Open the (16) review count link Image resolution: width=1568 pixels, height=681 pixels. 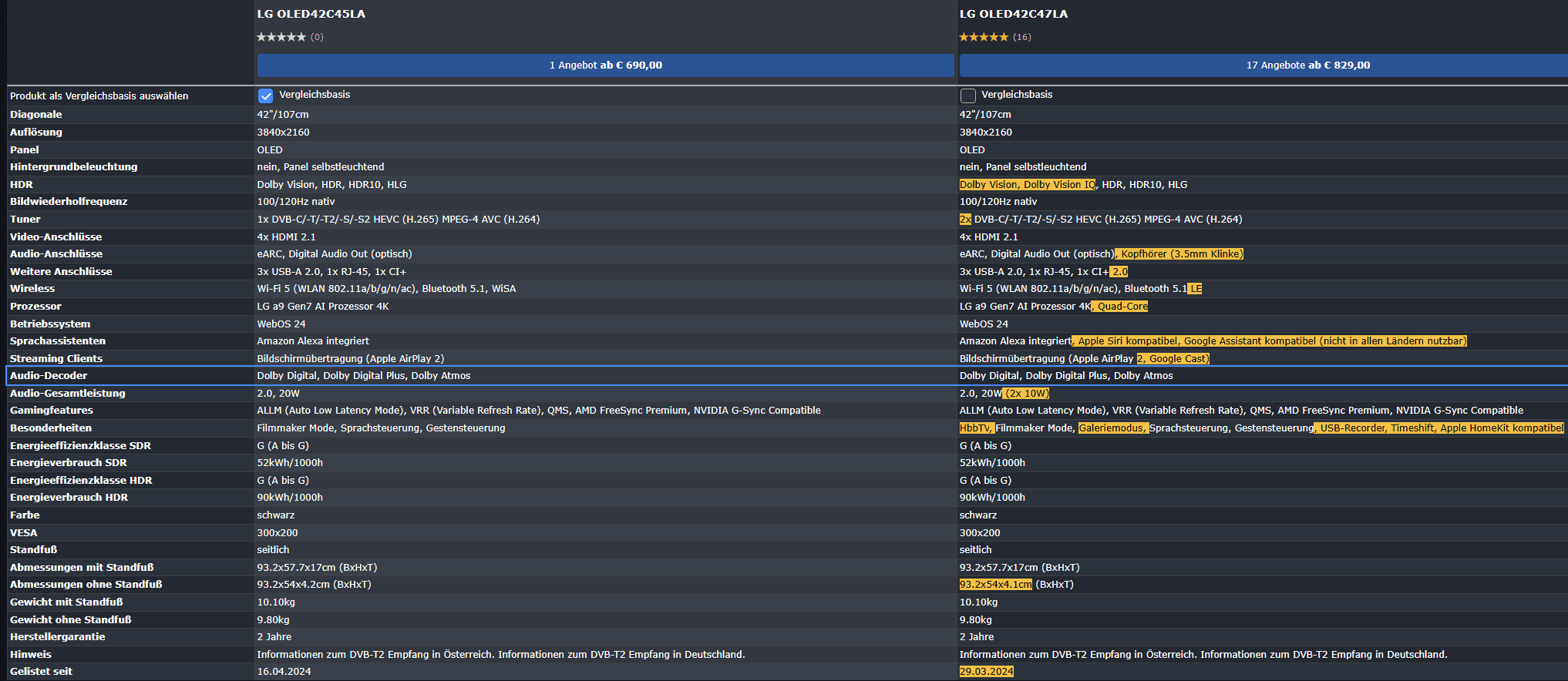[x=1022, y=37]
